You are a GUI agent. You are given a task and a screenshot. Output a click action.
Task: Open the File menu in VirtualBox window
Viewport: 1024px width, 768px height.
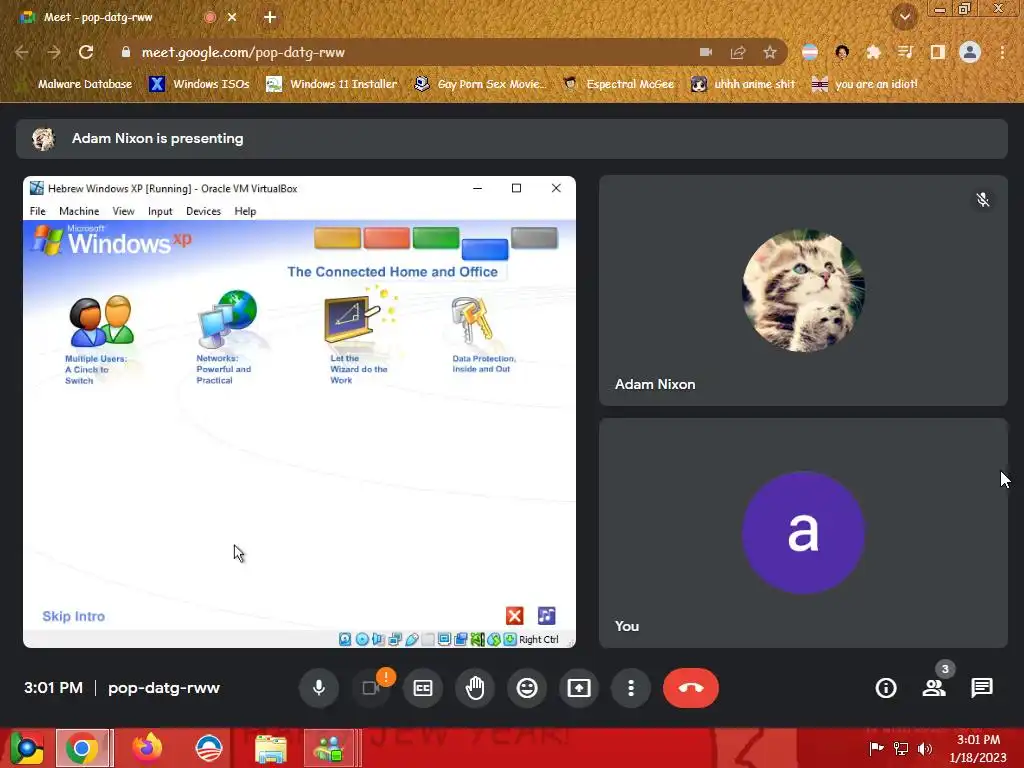(x=38, y=211)
